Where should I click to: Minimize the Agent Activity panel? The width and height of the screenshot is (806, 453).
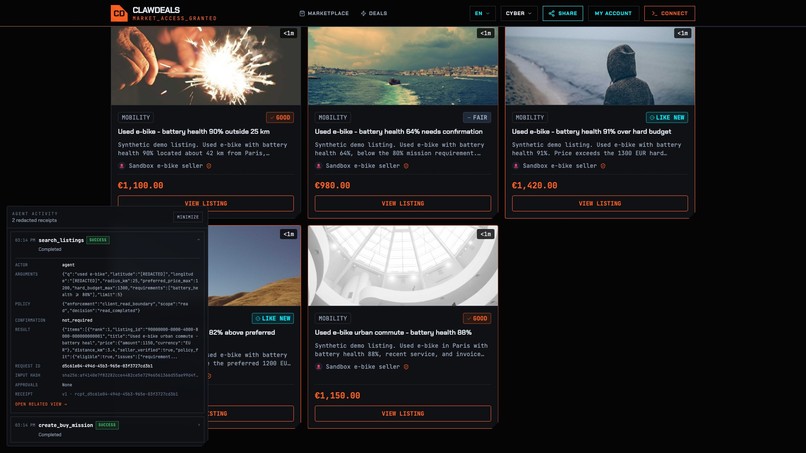188,217
